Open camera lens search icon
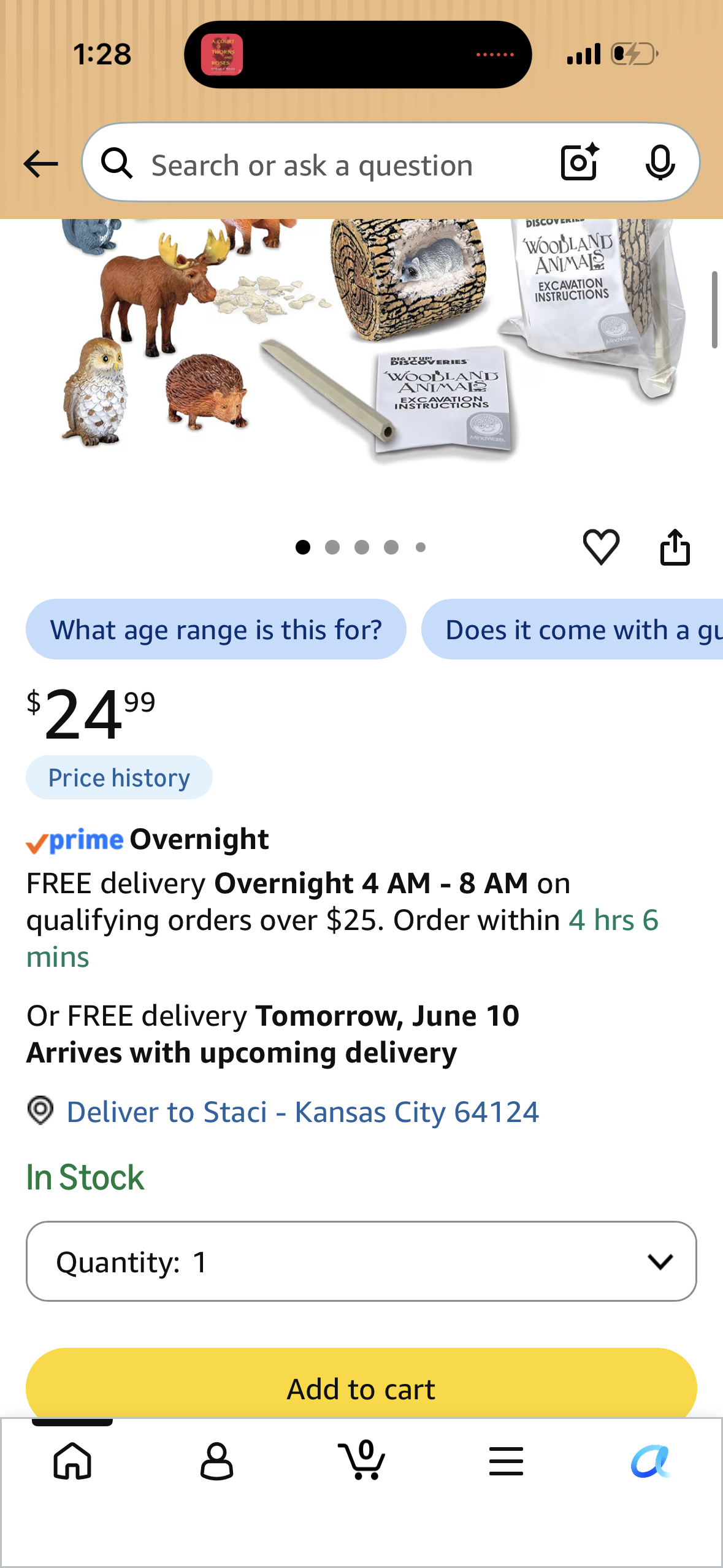The image size is (723, 1568). 580,162
